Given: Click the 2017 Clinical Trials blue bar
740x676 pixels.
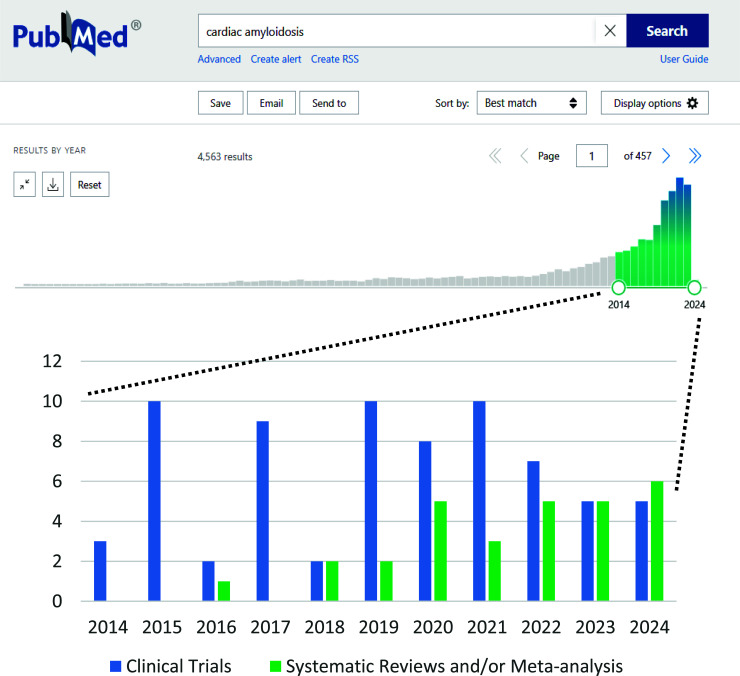Looking at the screenshot, I should pyautogui.click(x=263, y=511).
